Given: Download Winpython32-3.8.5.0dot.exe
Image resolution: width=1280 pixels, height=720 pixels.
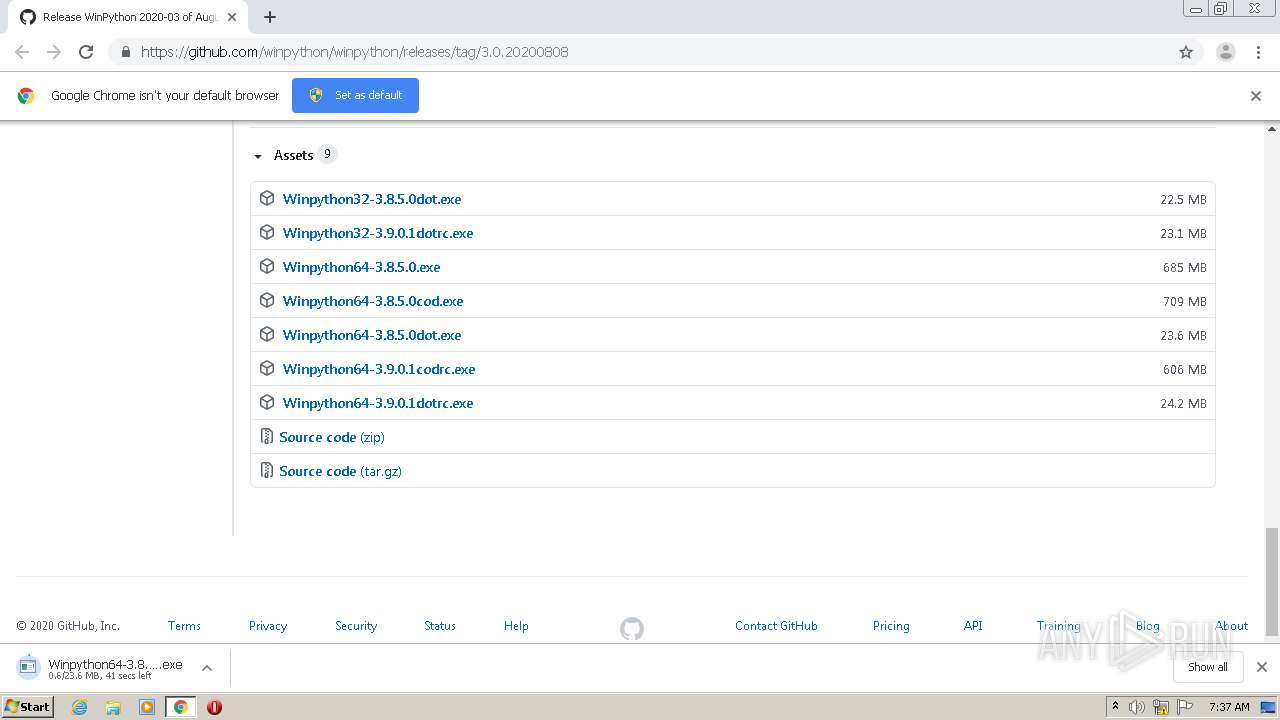Looking at the screenshot, I should (x=372, y=199).
